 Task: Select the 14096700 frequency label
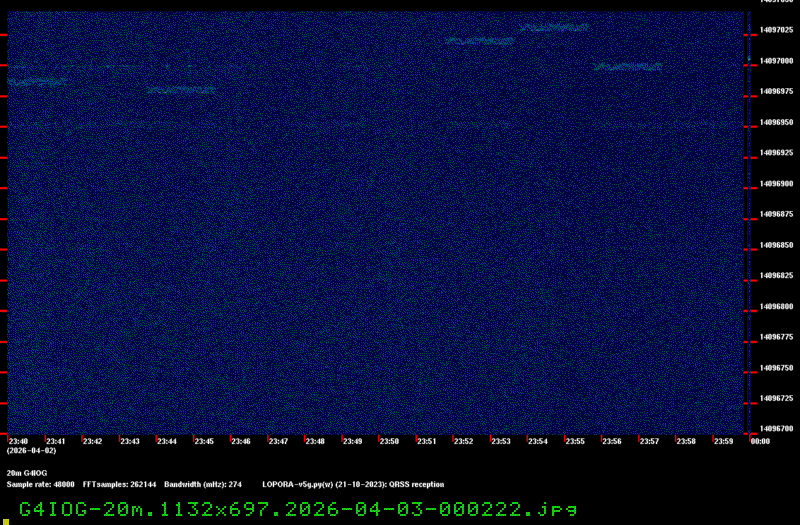777,429
